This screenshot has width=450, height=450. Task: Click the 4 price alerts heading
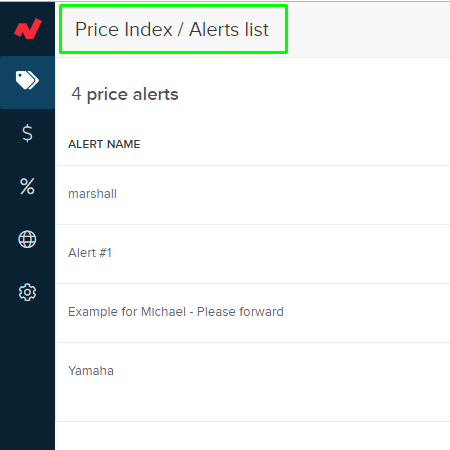[x=125, y=94]
